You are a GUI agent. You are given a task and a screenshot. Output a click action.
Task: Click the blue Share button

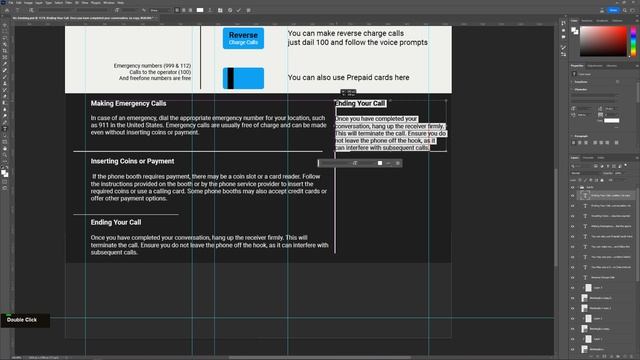[613, 10]
